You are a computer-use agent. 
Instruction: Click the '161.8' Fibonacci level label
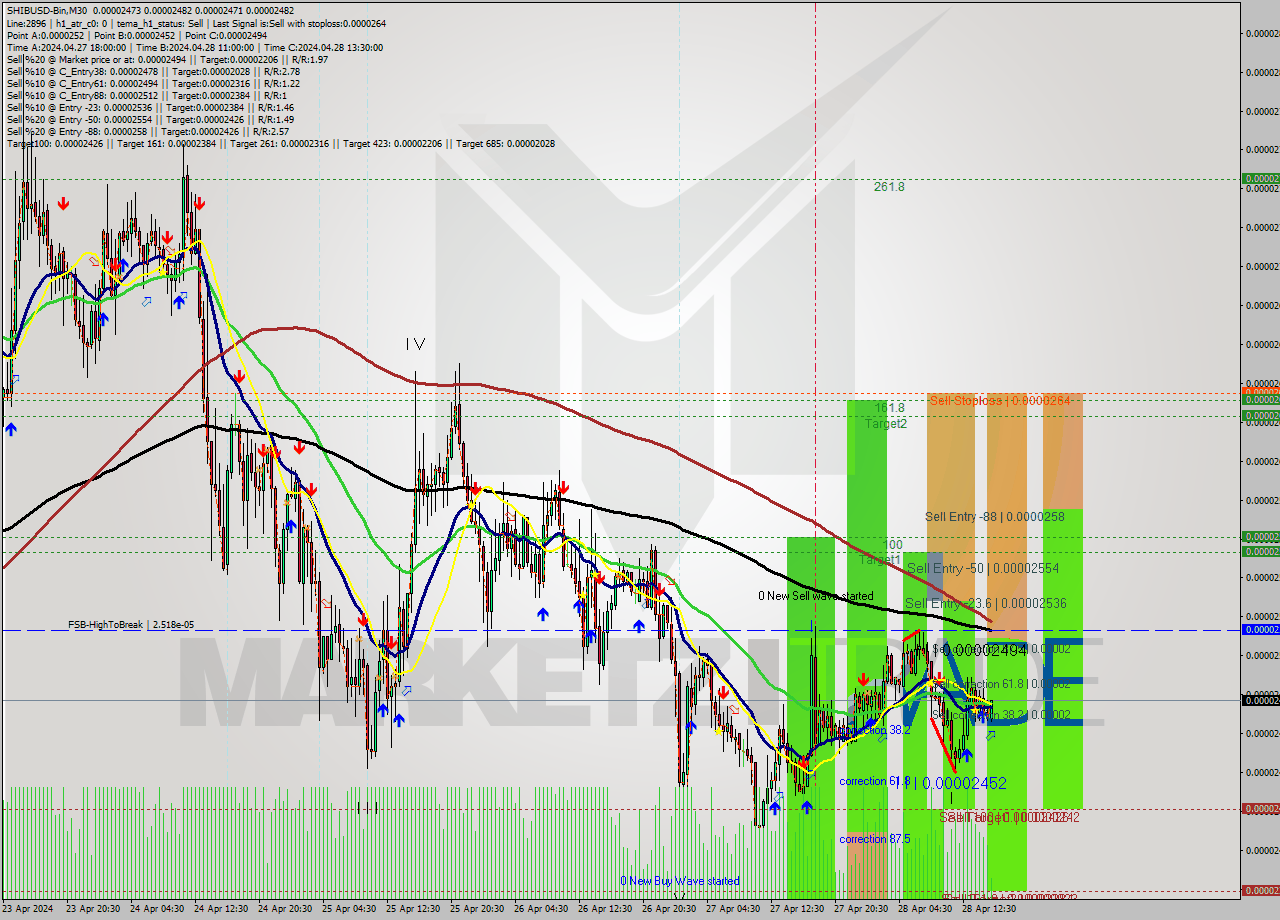(889, 408)
